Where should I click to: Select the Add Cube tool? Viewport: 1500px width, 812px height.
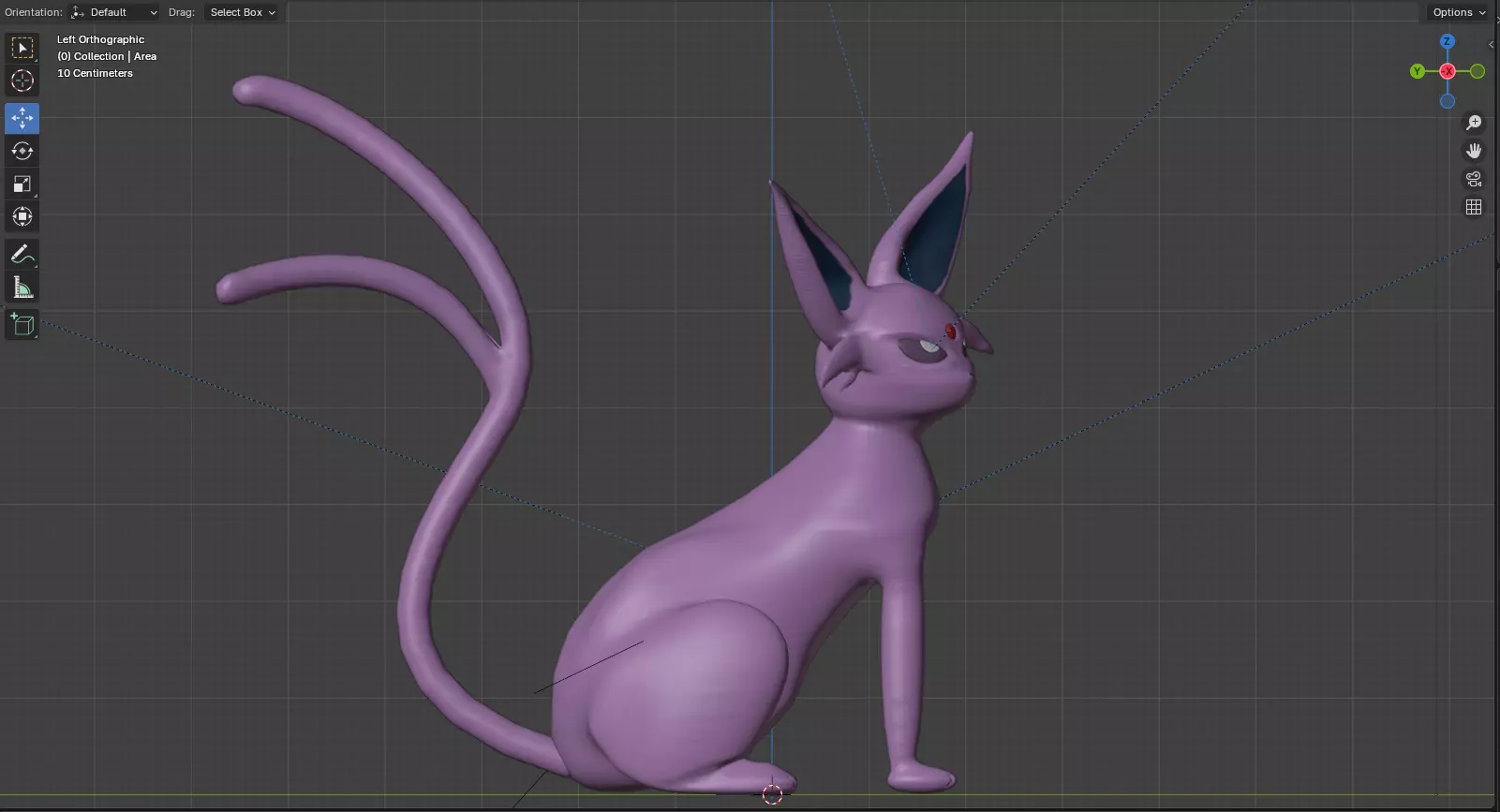[22, 324]
